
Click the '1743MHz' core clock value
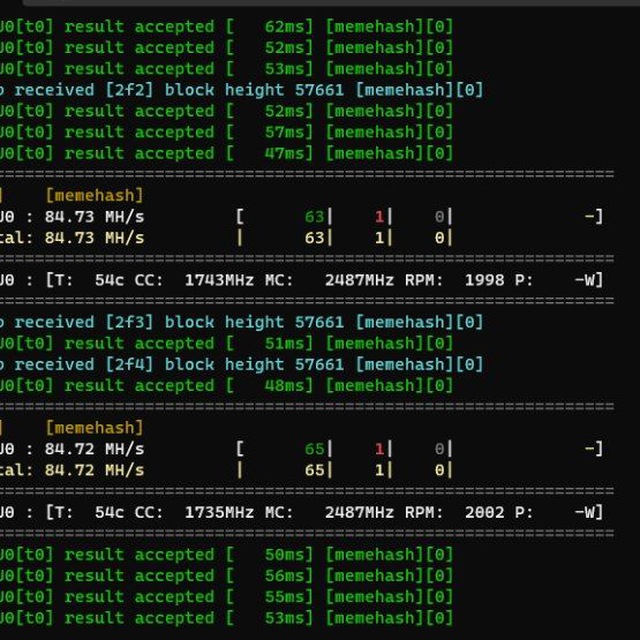pyautogui.click(x=219, y=280)
